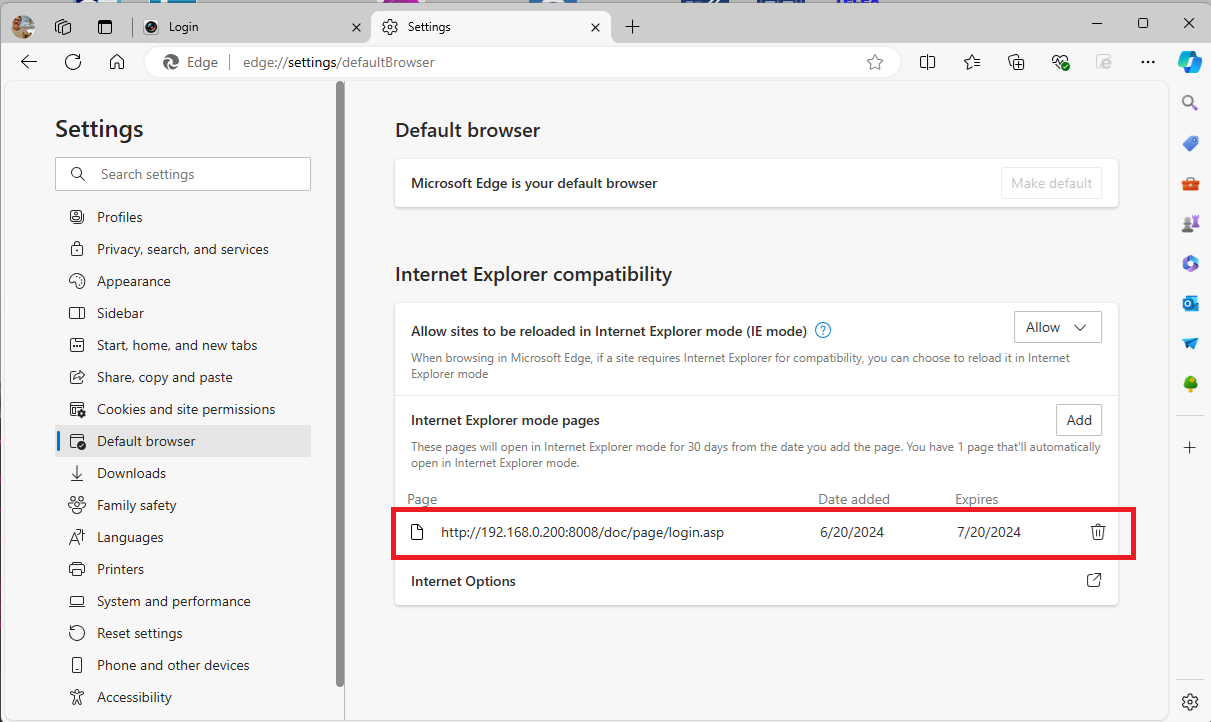Open split screen icon
The image size is (1211, 722).
coord(928,62)
